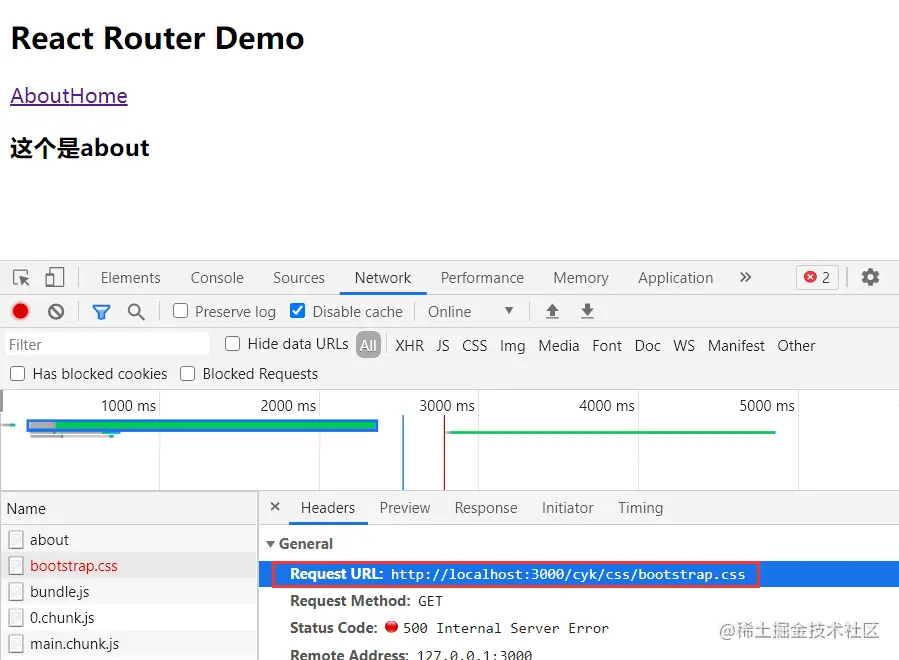The image size is (899, 660).
Task: Check Has blocked cookies
Action: tap(18, 374)
